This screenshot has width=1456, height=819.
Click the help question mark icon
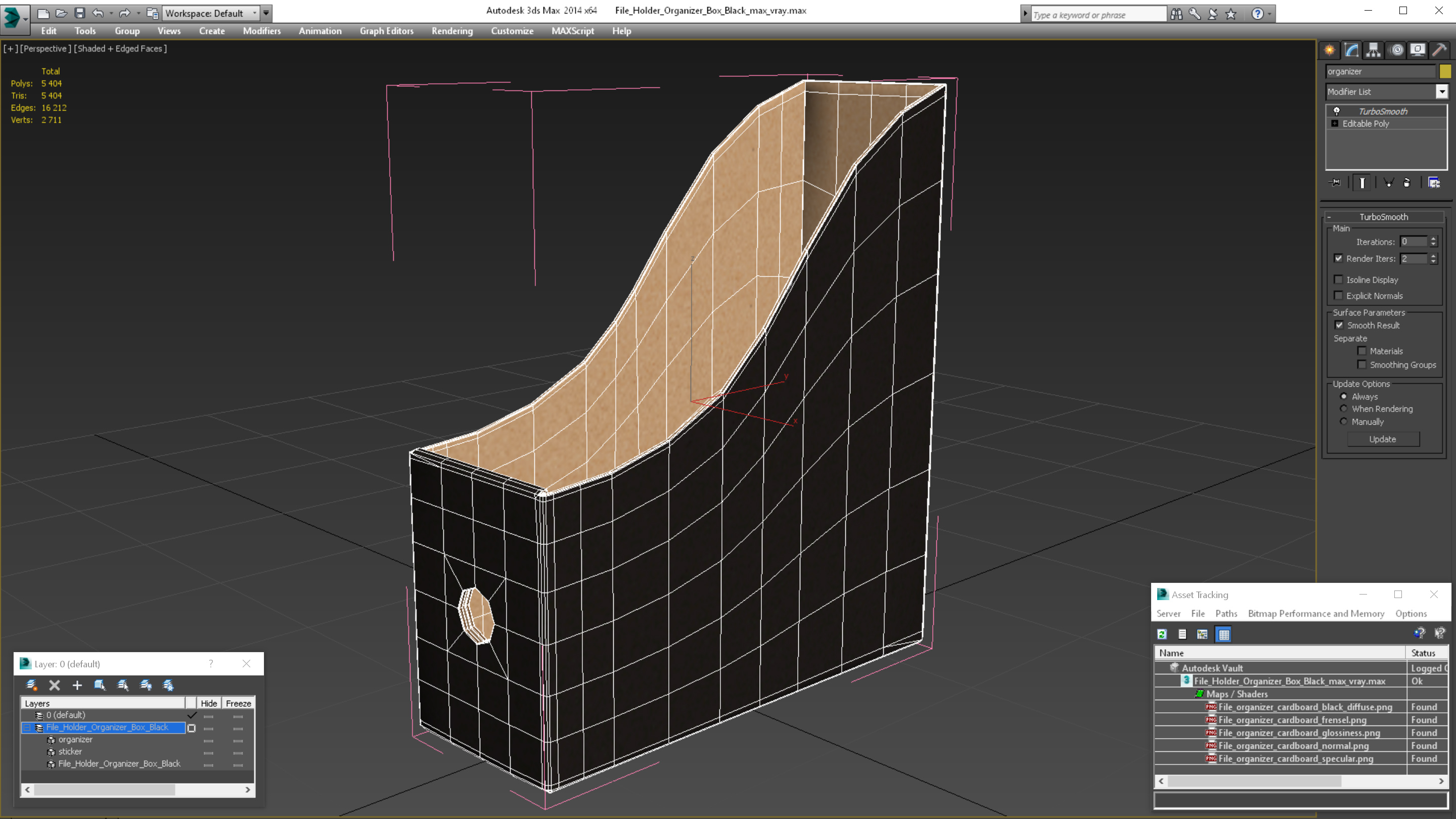[x=1257, y=14]
